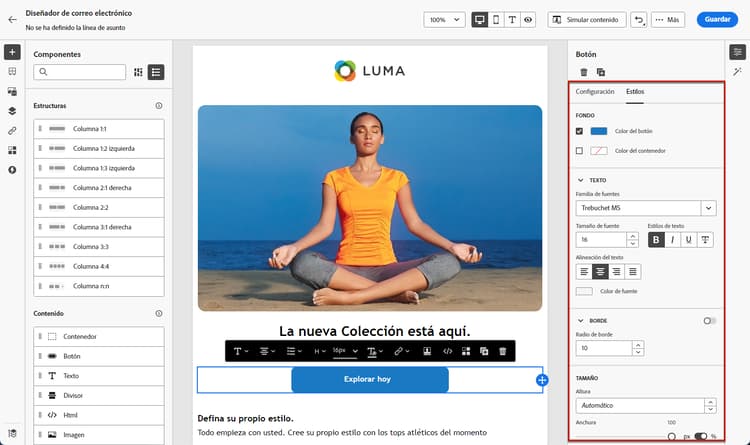The image size is (750, 445).
Task: Click Radio de borde input showing 10
Action: [x=604, y=348]
